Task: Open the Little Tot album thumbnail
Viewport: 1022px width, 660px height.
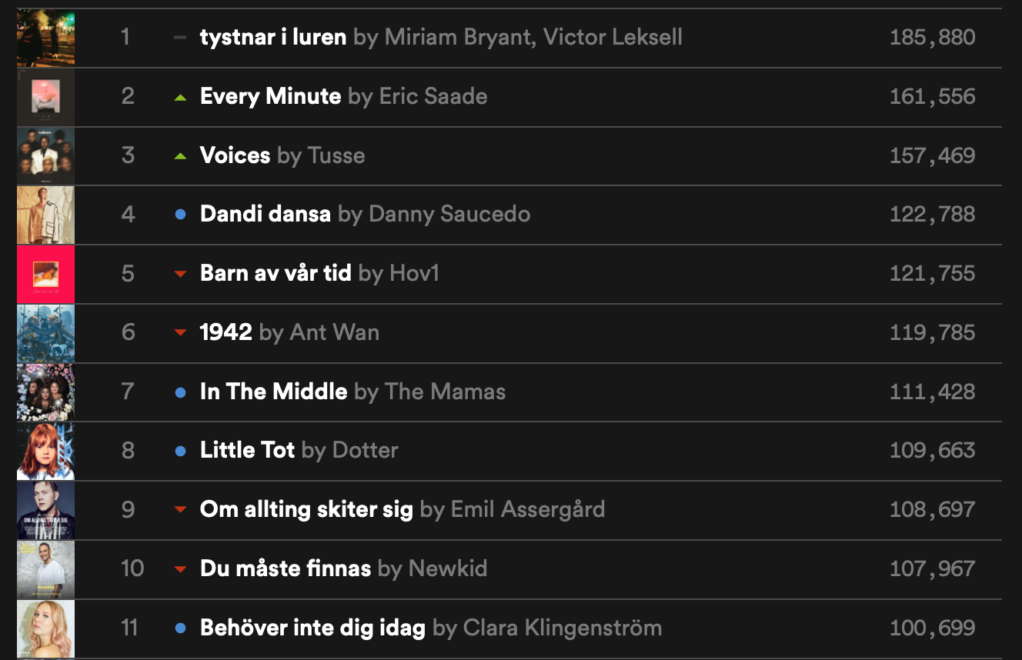Action: tap(46, 451)
